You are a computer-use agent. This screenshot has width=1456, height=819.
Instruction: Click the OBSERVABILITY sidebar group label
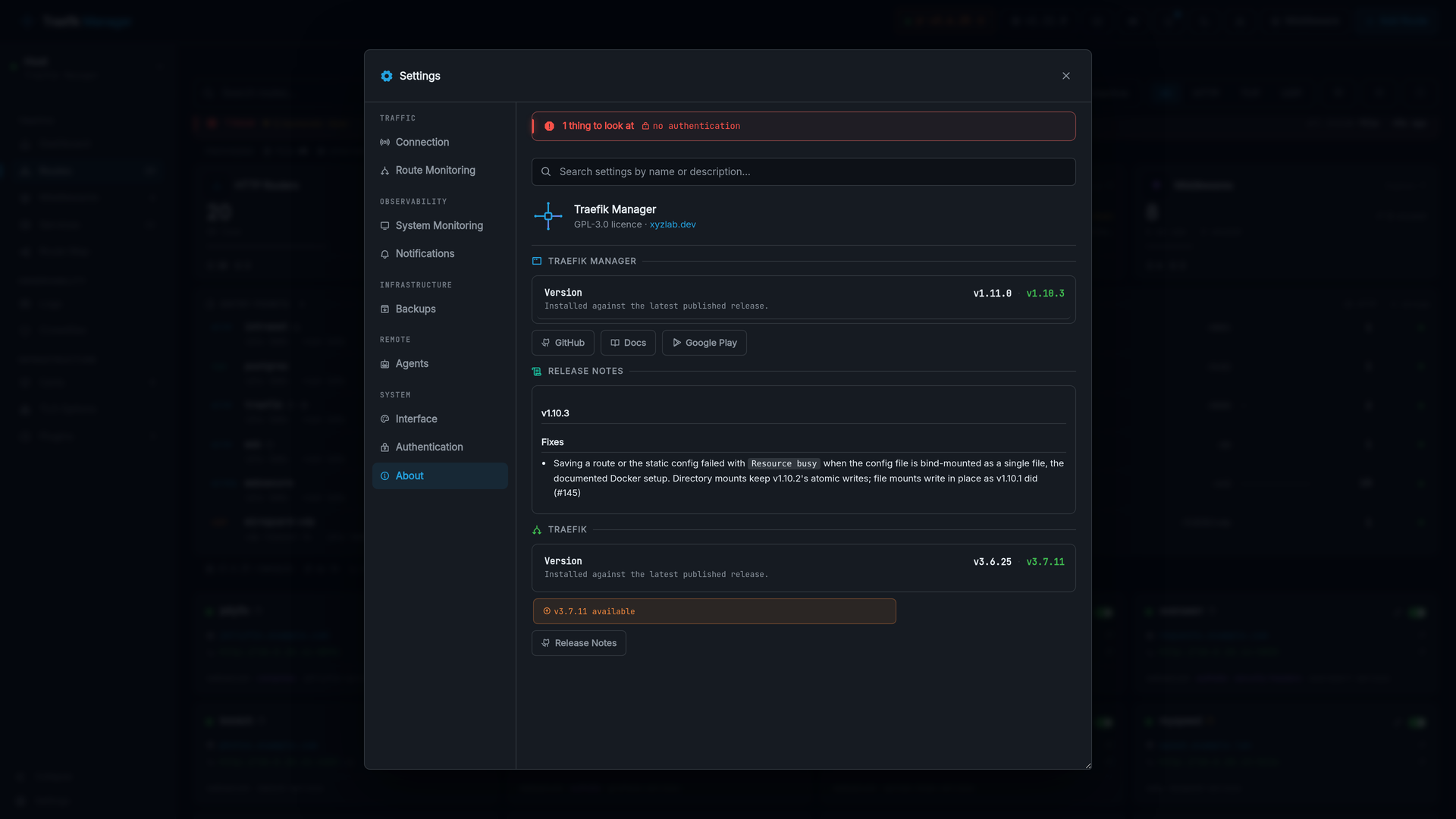[x=413, y=202]
